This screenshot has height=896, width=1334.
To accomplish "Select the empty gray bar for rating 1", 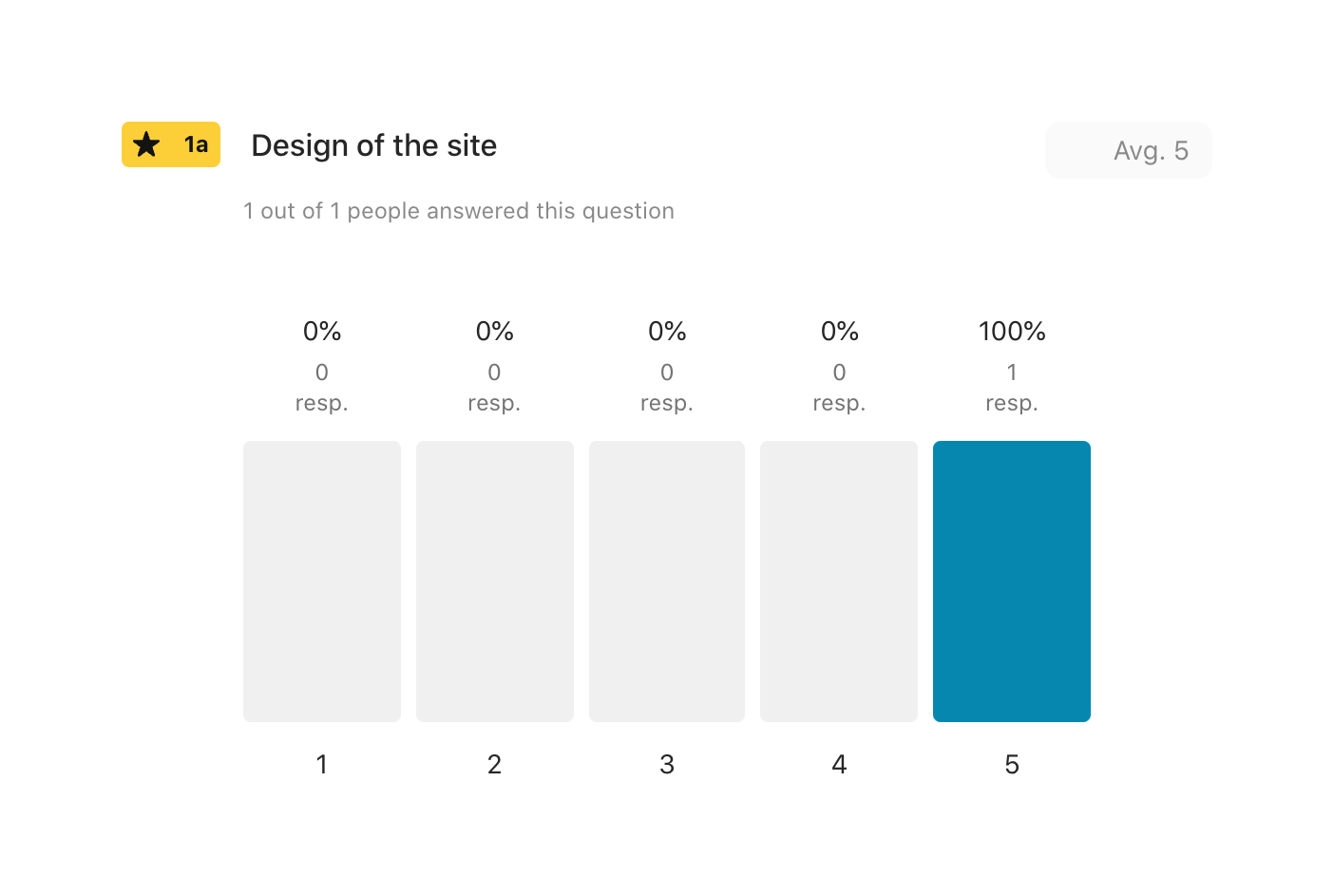I will click(x=321, y=581).
